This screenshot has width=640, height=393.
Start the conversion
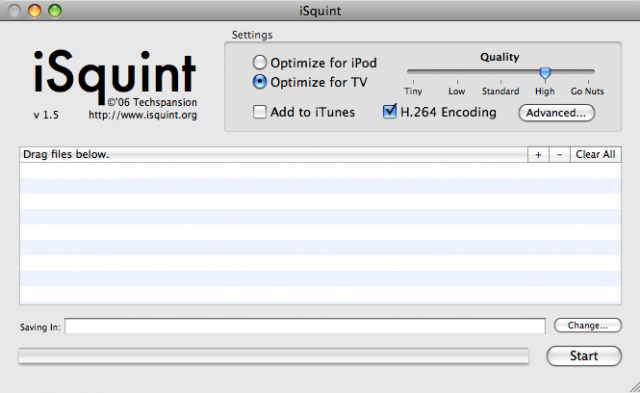(584, 356)
